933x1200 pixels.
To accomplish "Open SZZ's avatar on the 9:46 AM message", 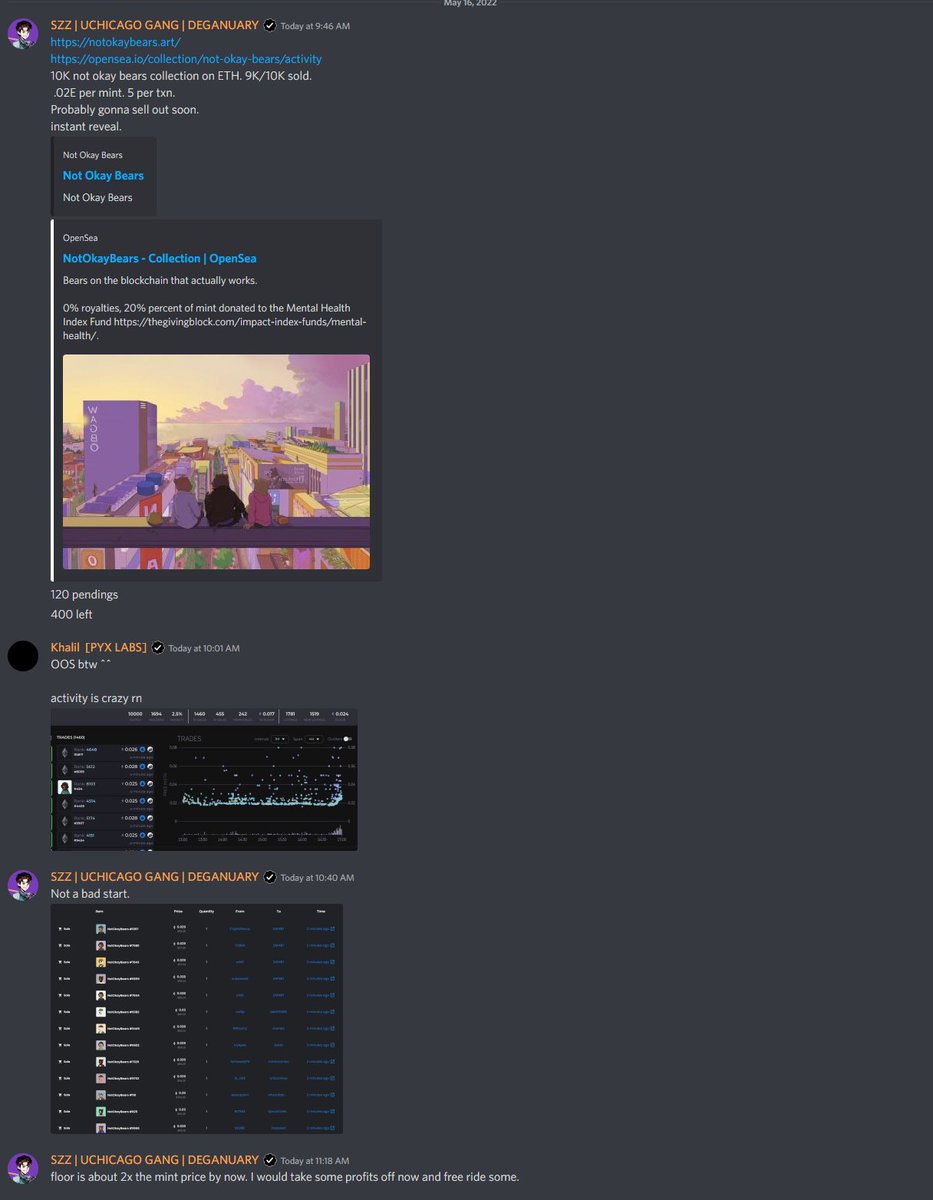I will pyautogui.click(x=23, y=34).
